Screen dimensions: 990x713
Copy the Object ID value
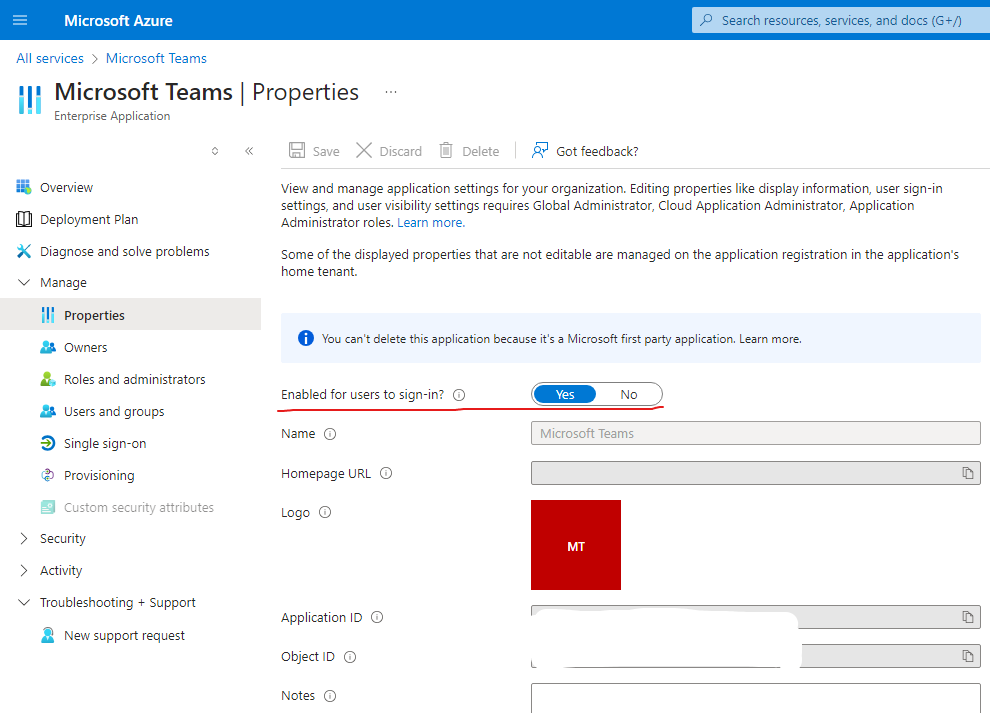(967, 656)
